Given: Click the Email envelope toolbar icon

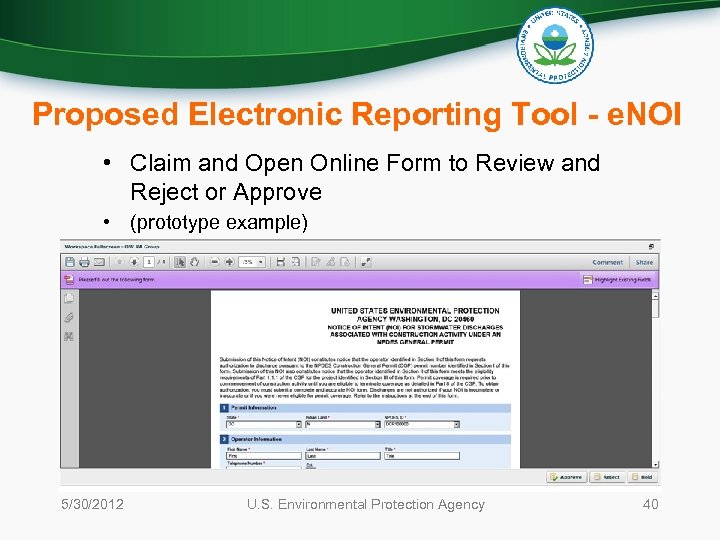Looking at the screenshot, I should [99, 262].
